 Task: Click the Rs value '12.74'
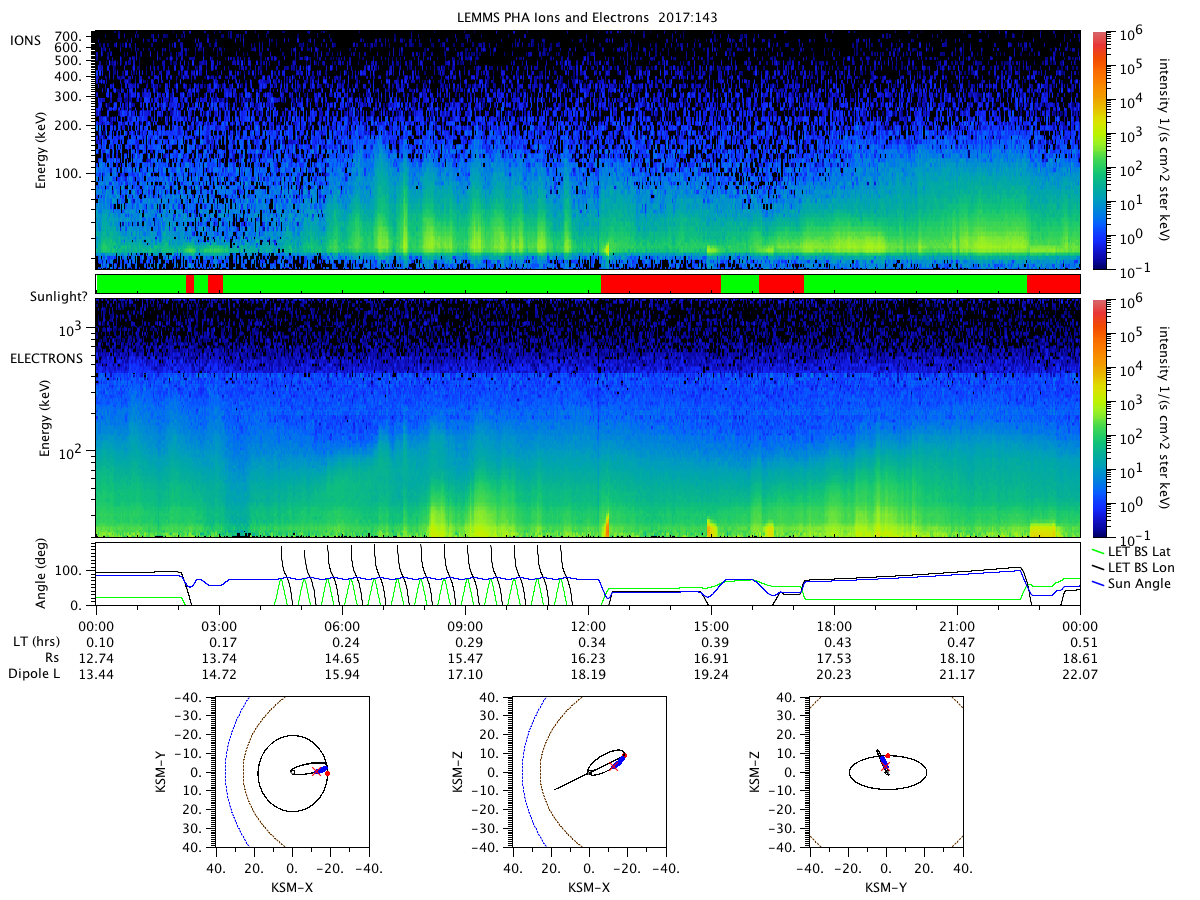(96, 659)
